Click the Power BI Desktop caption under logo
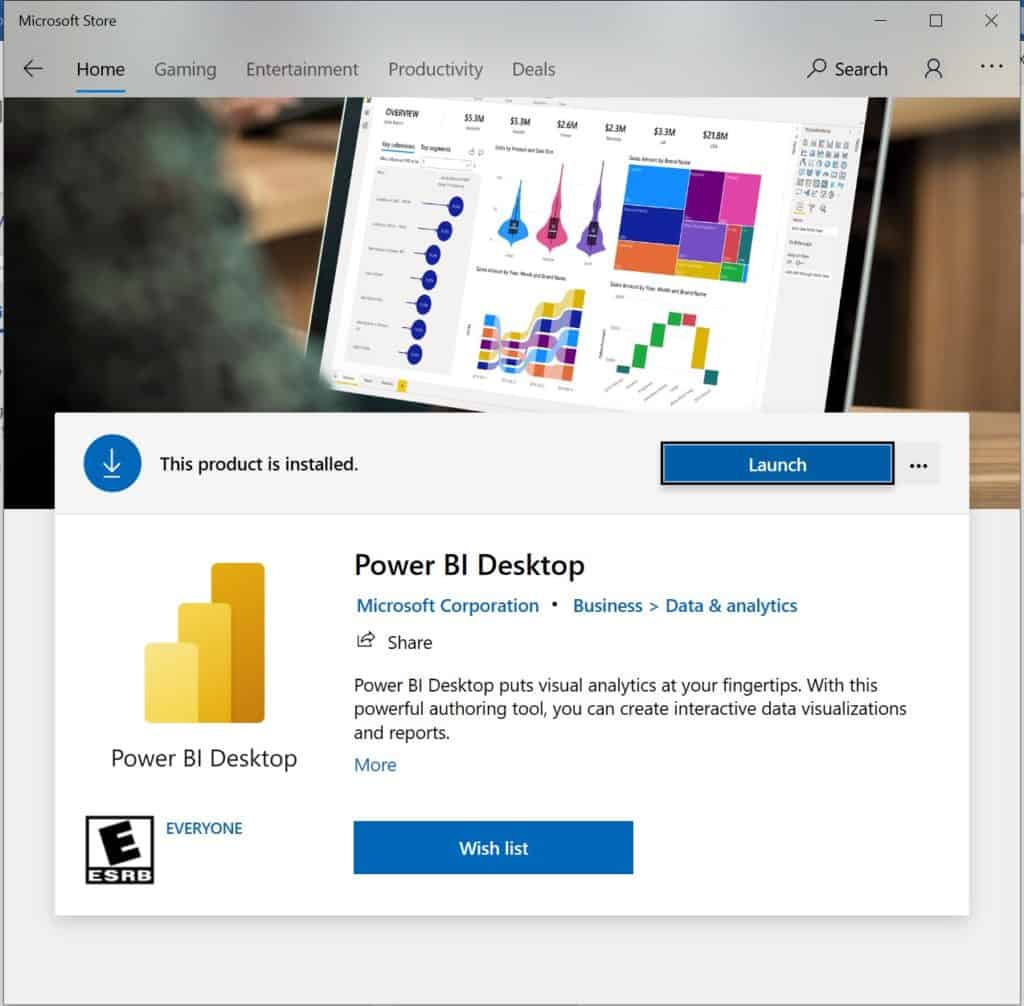The width and height of the screenshot is (1024, 1006). tap(204, 758)
